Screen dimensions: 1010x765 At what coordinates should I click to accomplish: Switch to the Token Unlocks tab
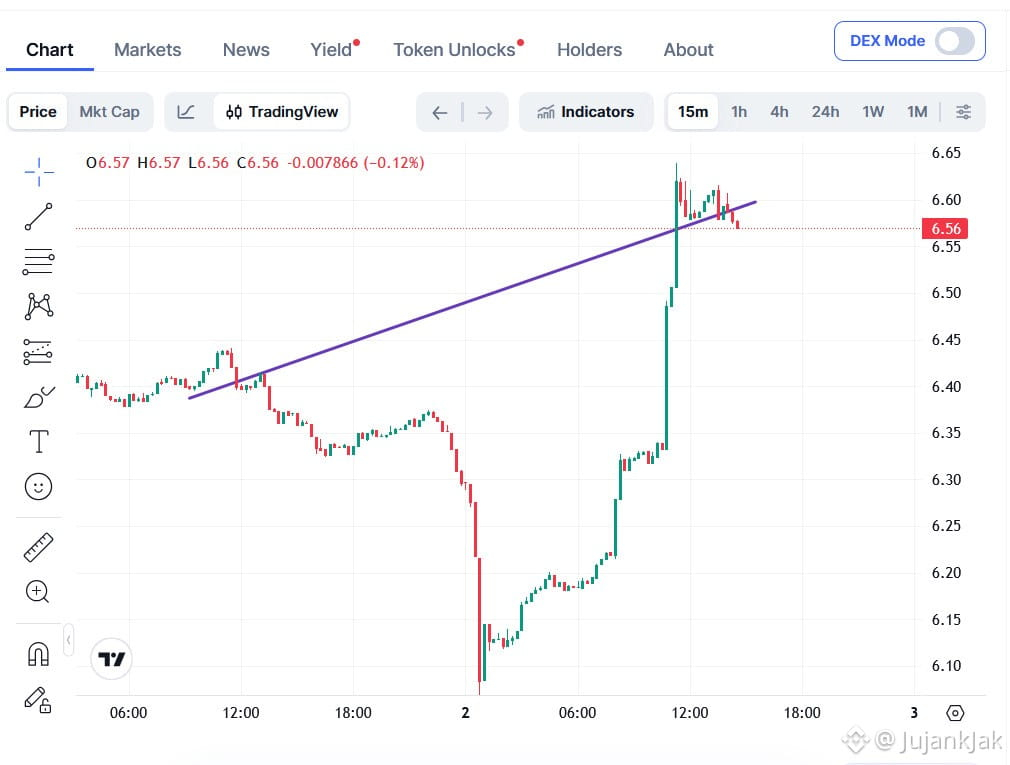454,50
